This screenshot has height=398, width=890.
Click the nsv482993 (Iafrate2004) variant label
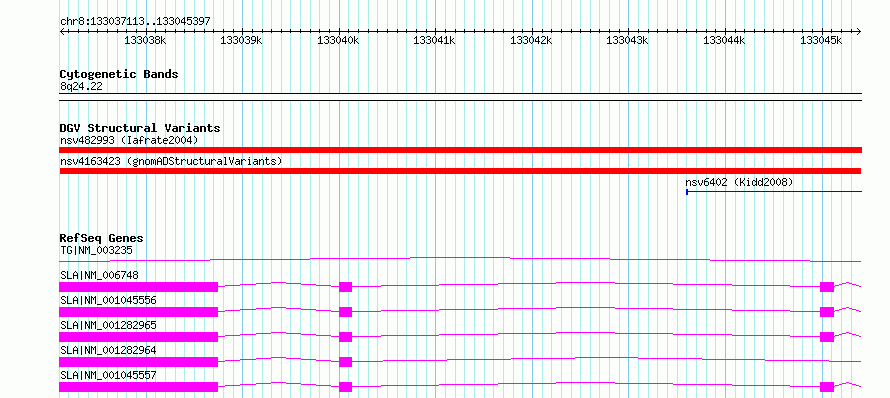(129, 140)
